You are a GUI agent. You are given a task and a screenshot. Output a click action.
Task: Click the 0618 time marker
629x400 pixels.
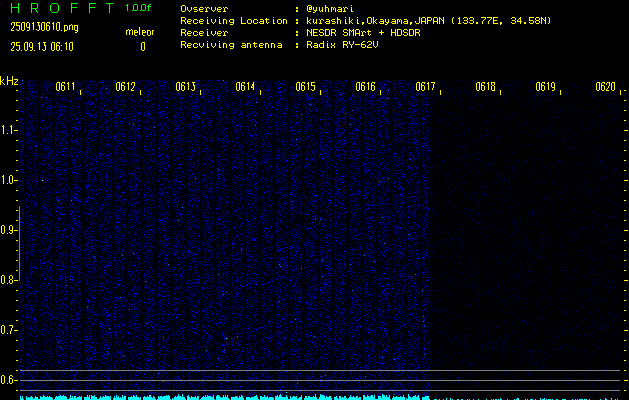tap(485, 87)
